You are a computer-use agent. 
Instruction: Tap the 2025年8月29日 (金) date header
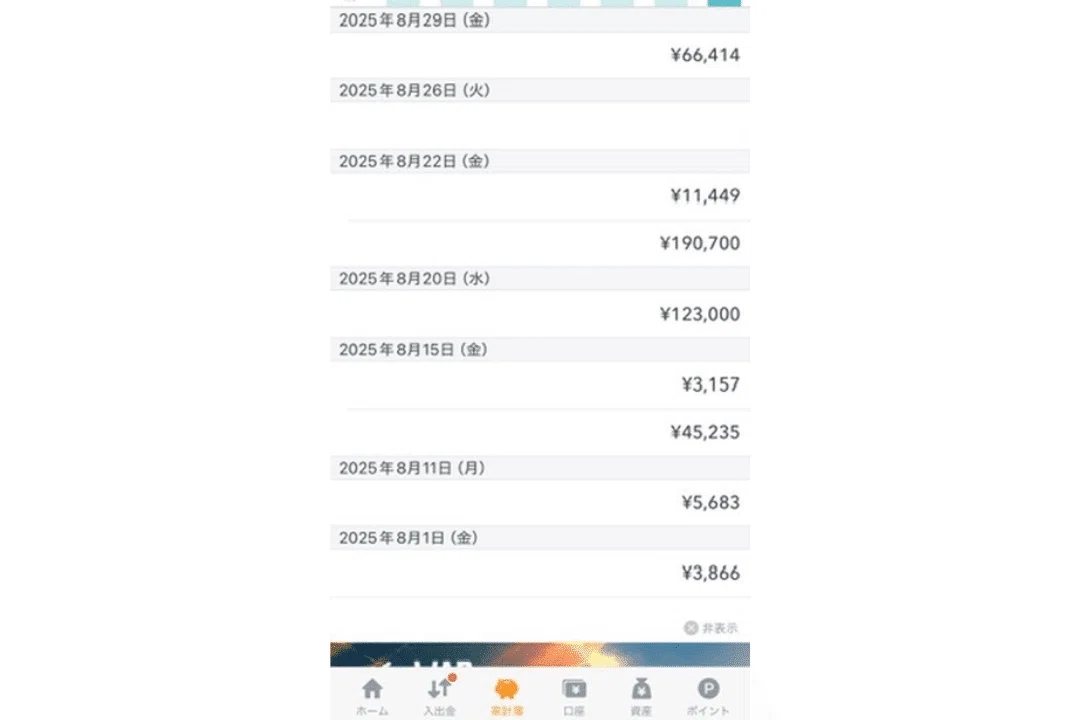click(540, 20)
